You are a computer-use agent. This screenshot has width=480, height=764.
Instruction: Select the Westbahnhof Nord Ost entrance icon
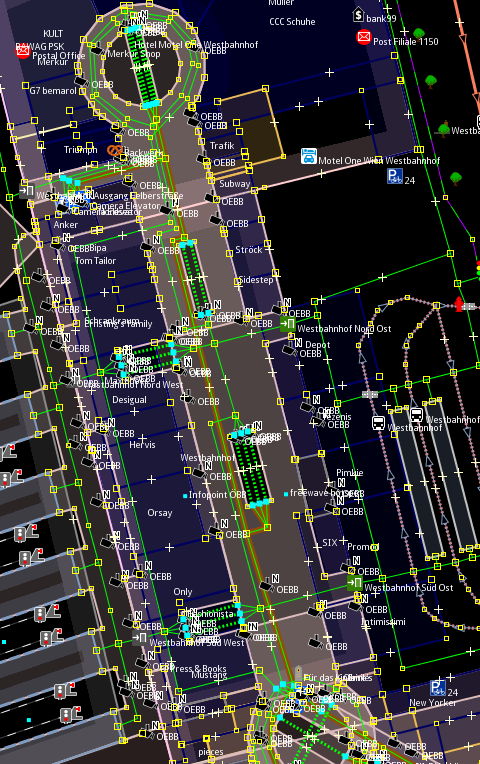point(288,324)
